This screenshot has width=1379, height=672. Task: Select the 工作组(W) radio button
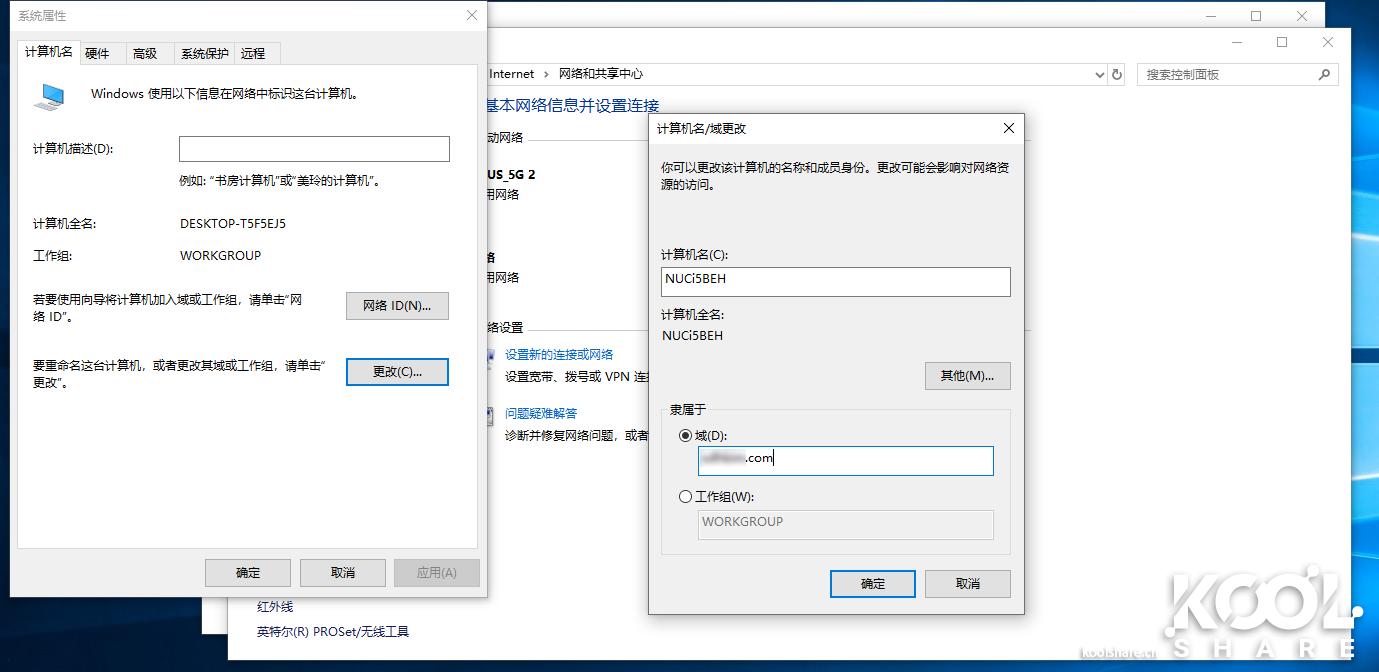686,496
